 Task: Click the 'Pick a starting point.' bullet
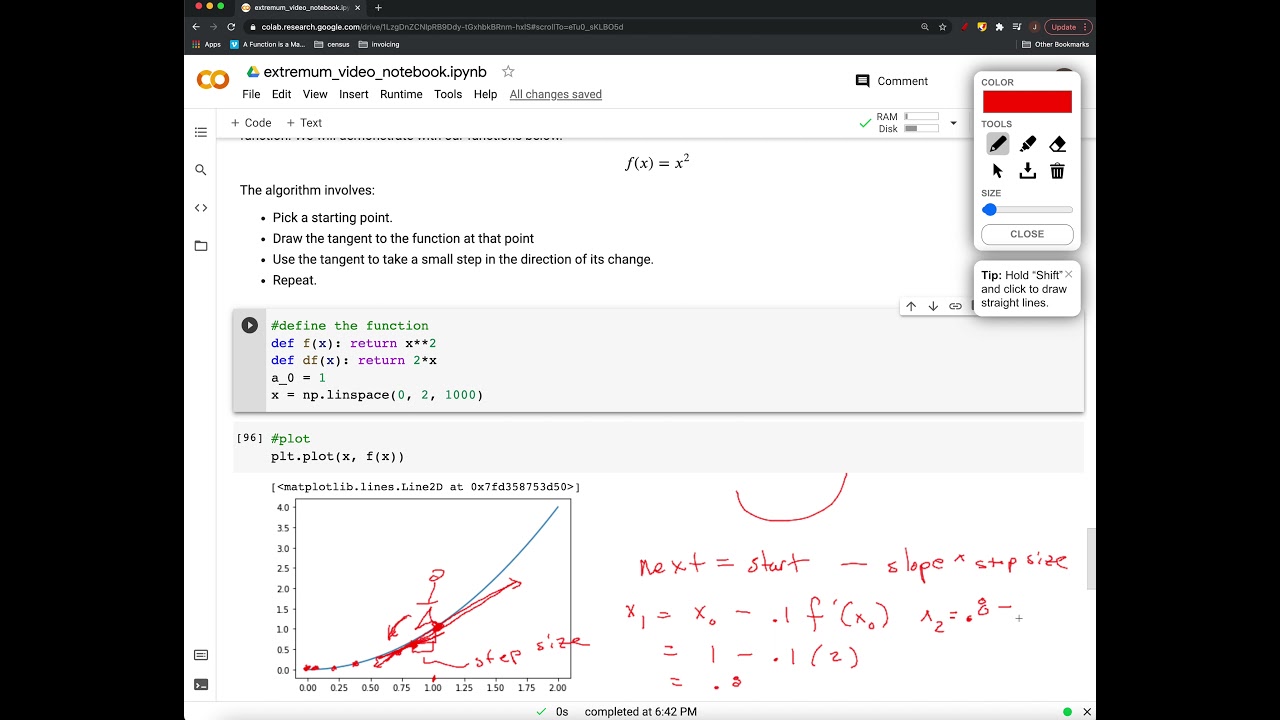tap(332, 217)
